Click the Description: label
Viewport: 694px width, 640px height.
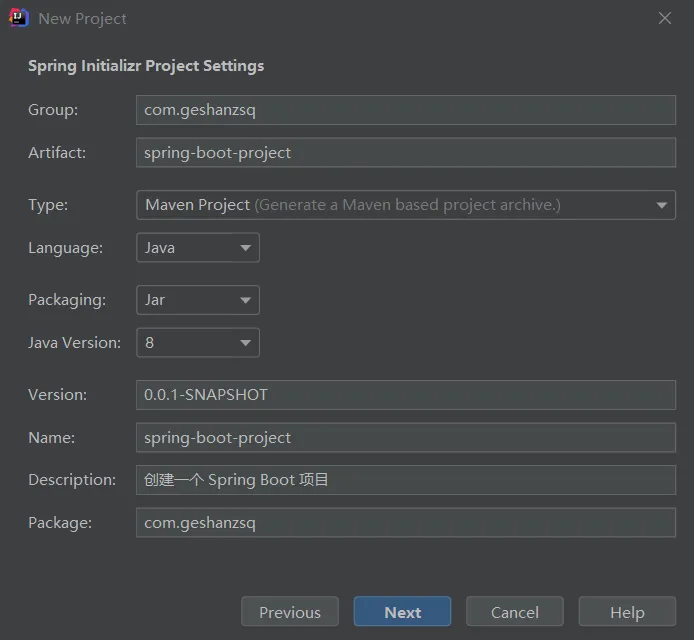click(72, 480)
